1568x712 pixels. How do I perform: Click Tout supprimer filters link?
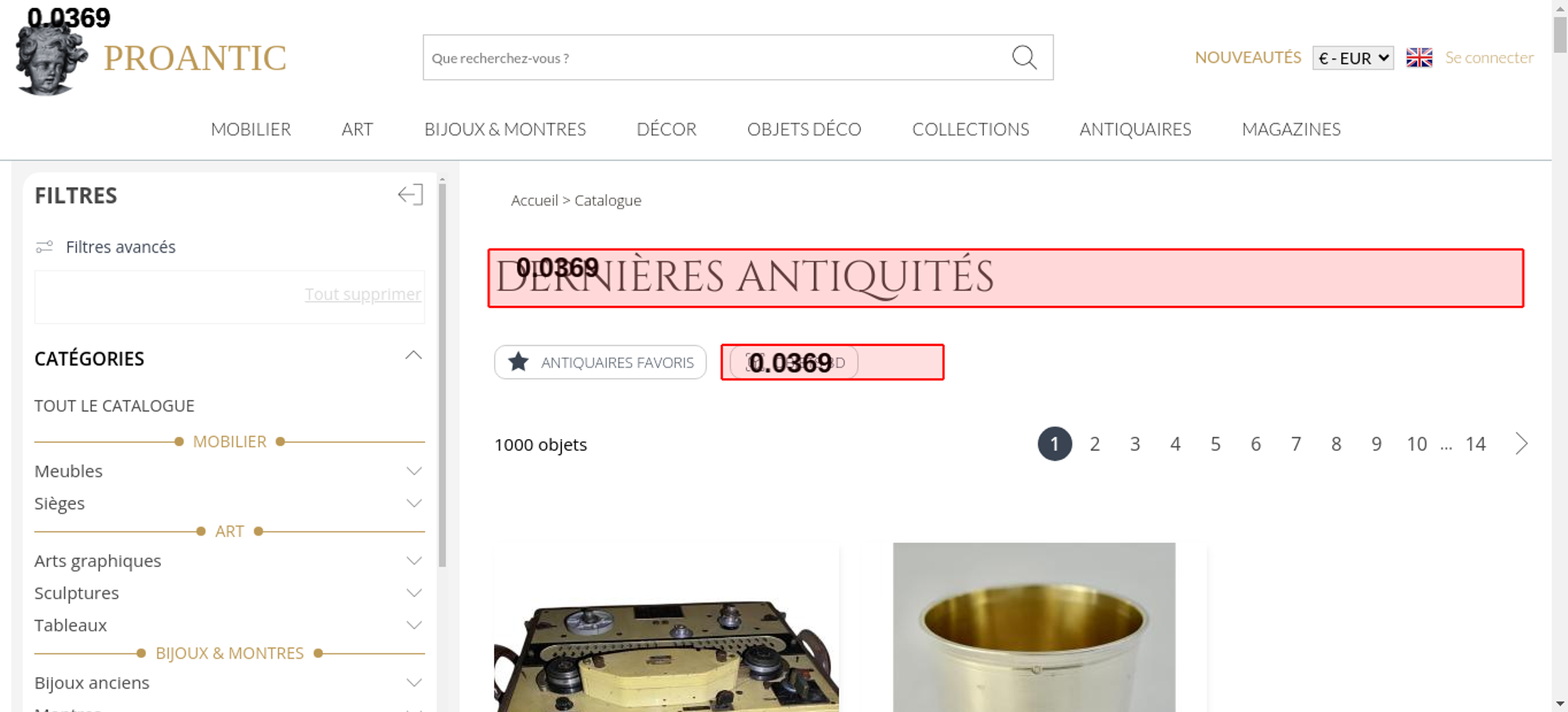[363, 294]
